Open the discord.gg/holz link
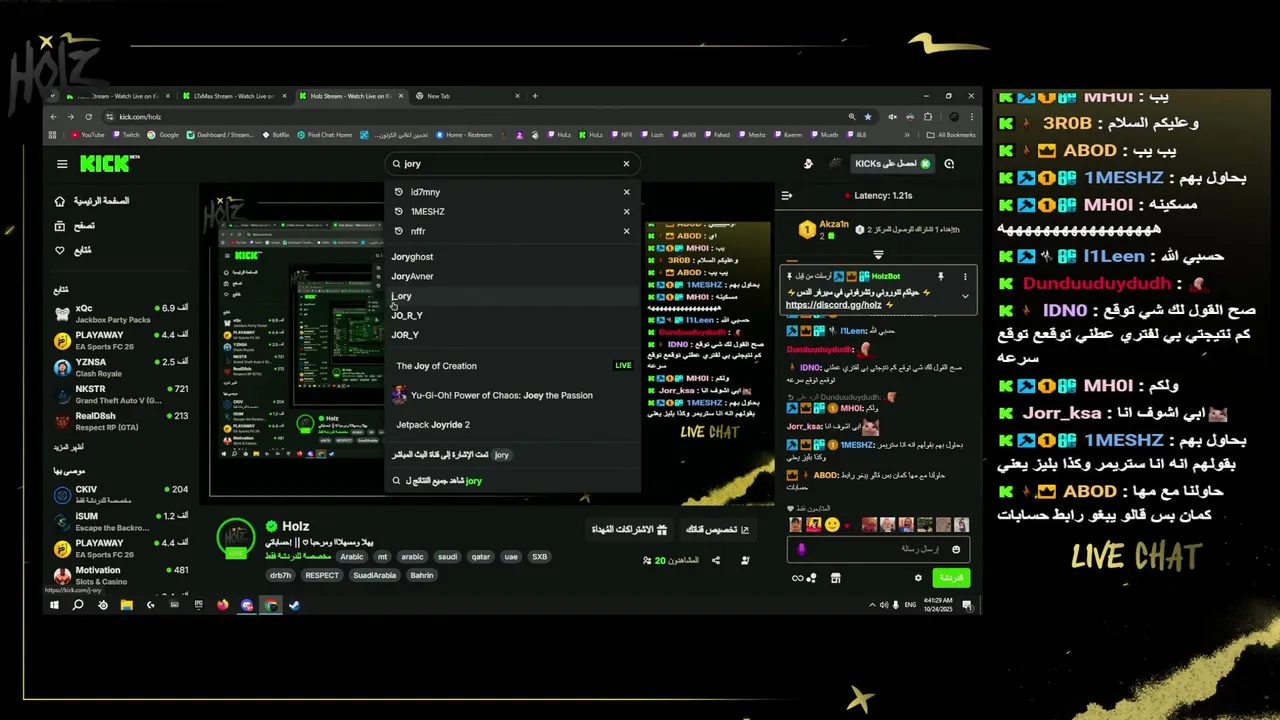 tap(834, 305)
